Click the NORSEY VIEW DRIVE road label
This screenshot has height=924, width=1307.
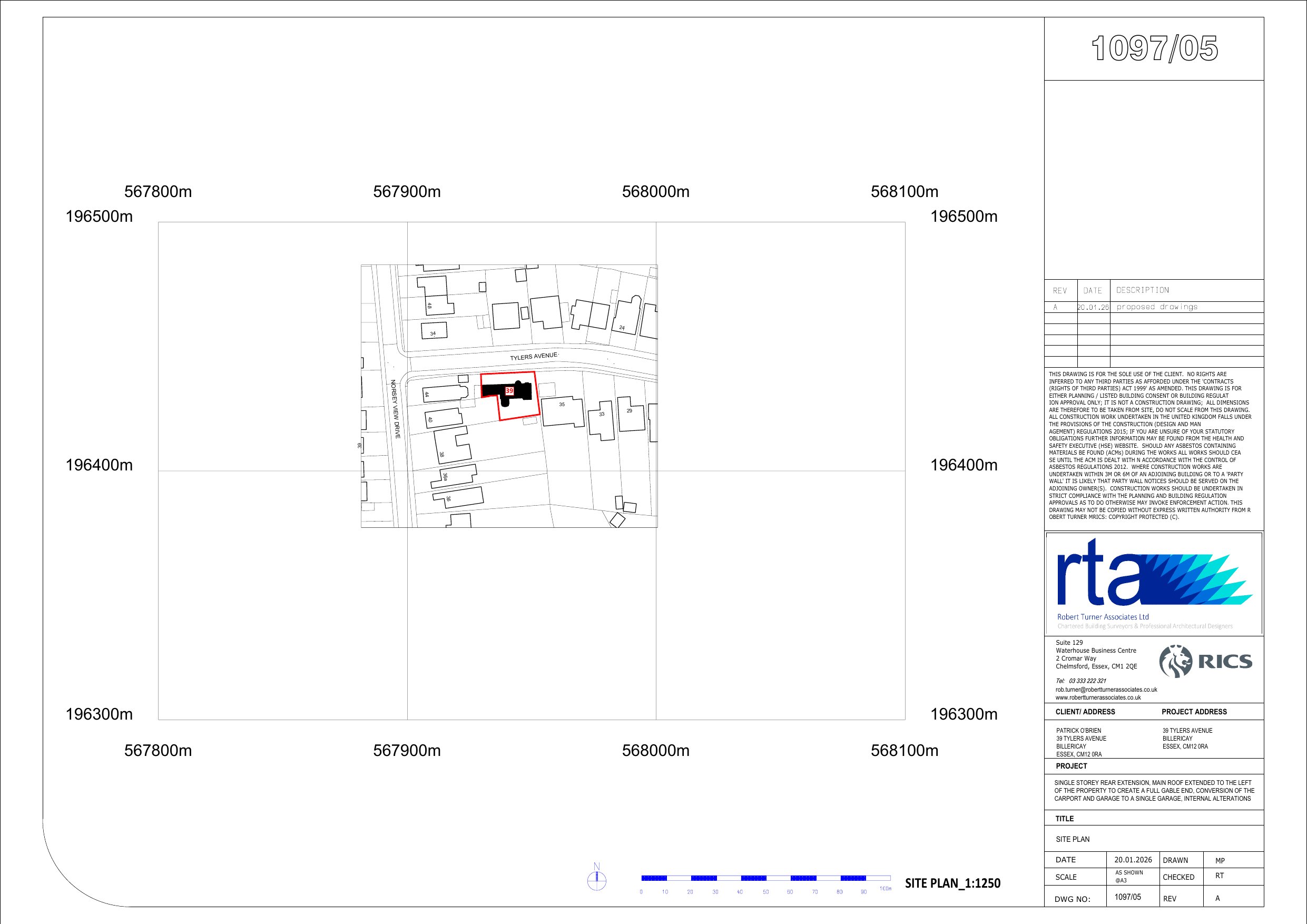pos(396,409)
